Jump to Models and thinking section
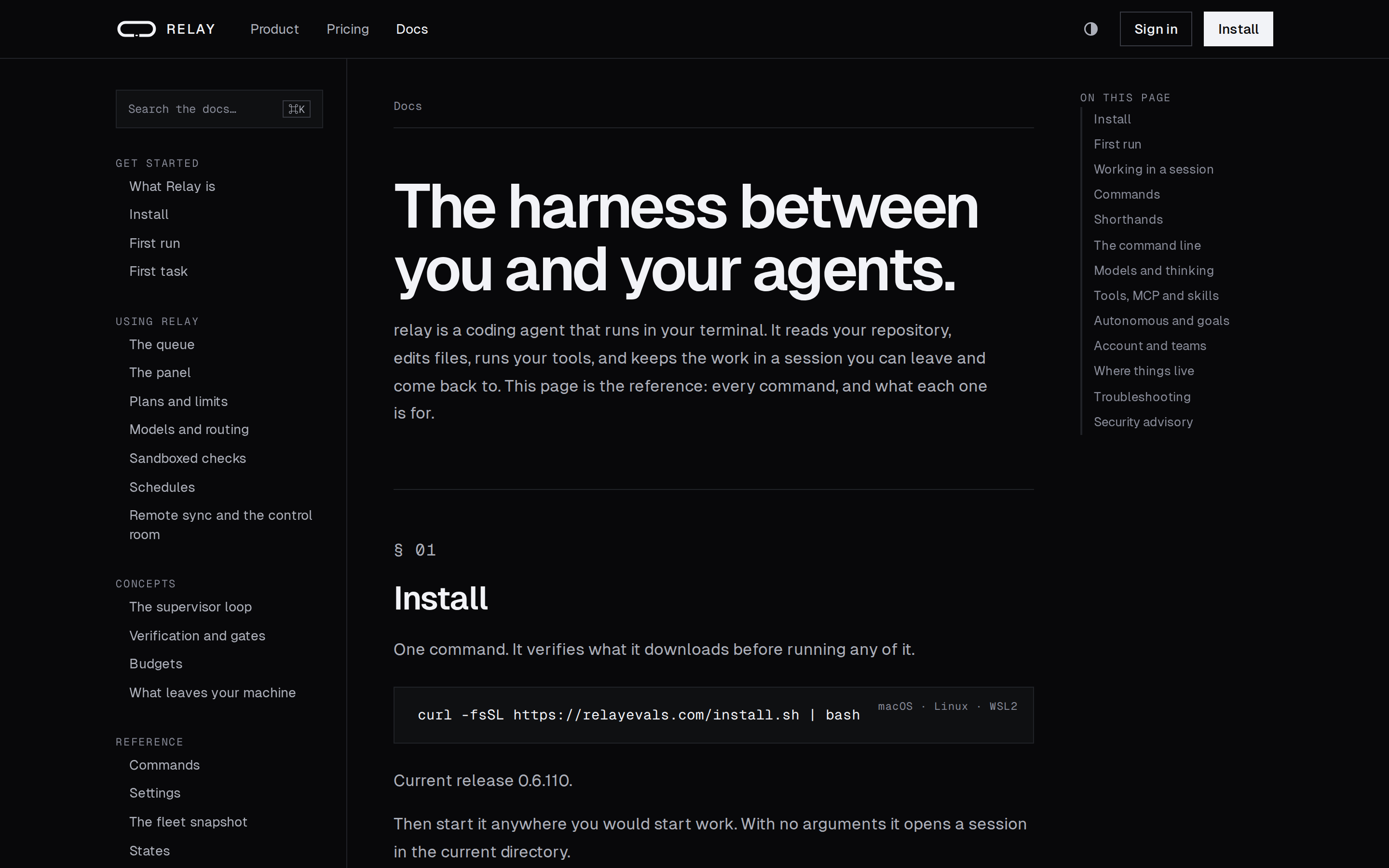The height and width of the screenshot is (868, 1389). pos(1153,271)
